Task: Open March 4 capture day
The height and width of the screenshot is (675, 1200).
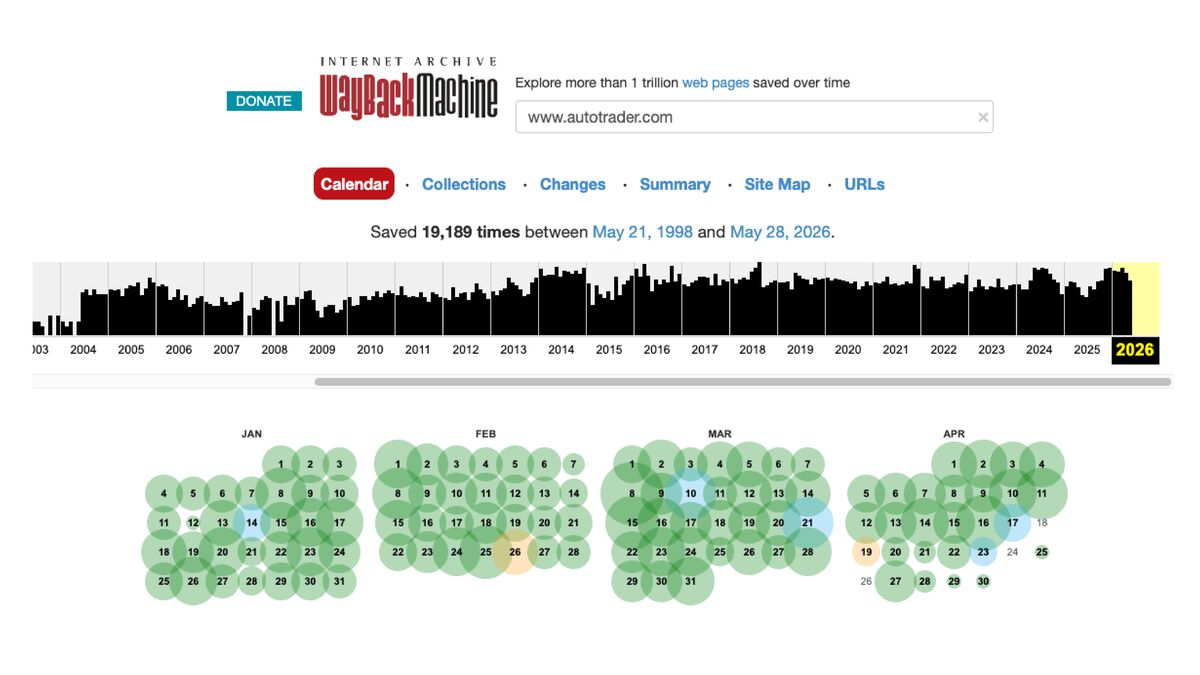Action: tap(719, 464)
